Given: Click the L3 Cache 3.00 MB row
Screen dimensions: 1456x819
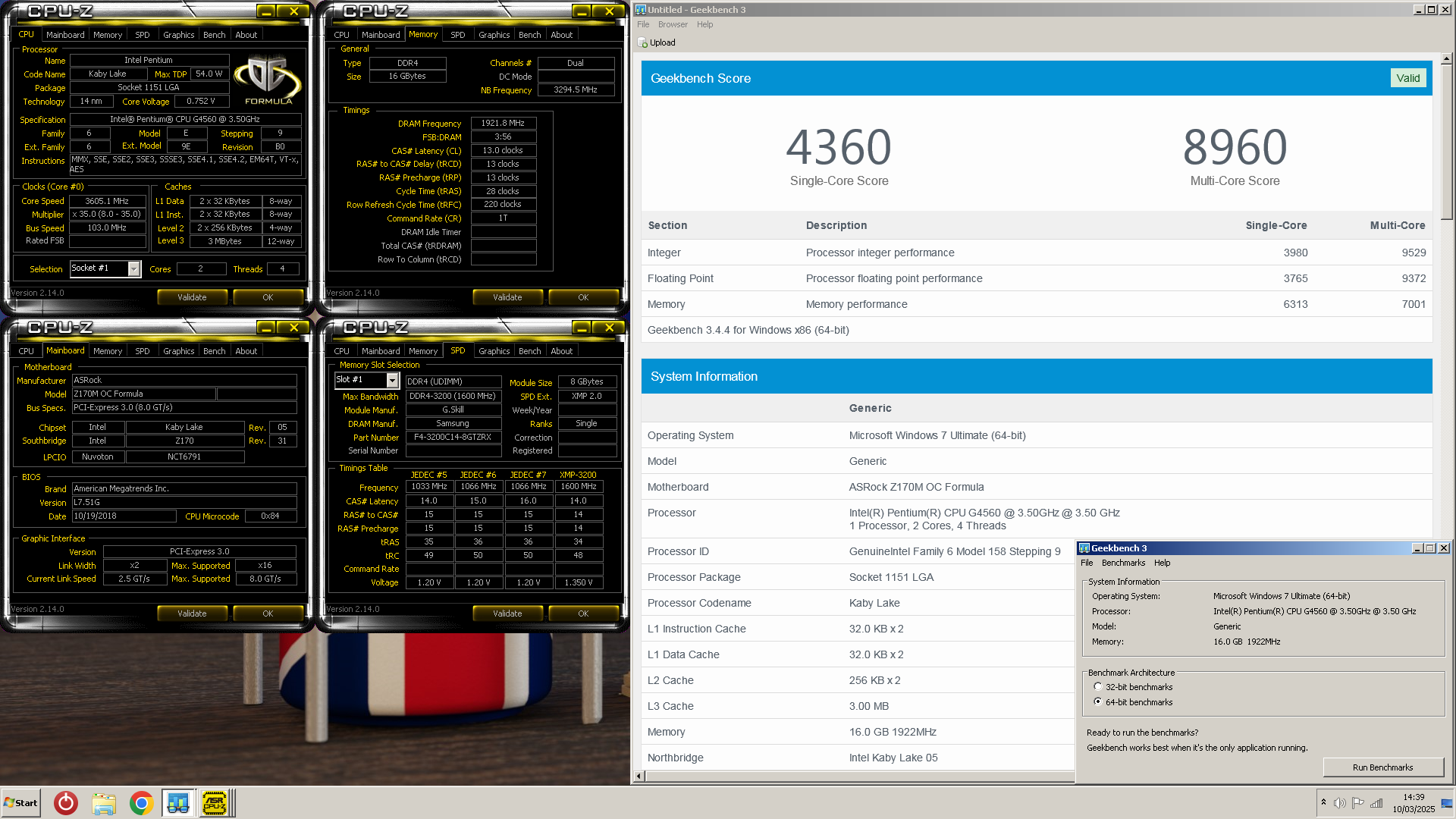Looking at the screenshot, I should (x=858, y=706).
